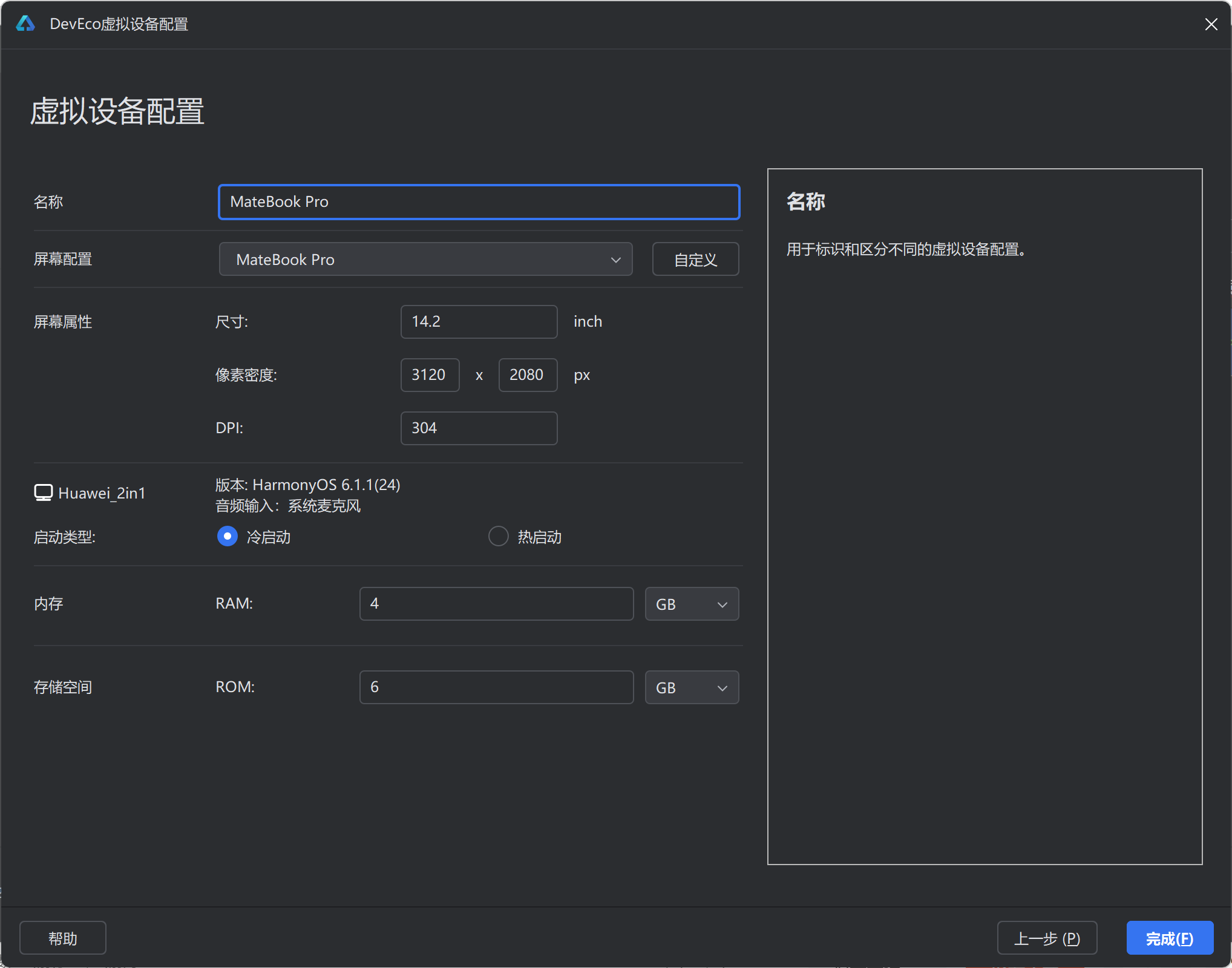This screenshot has width=1232, height=968.
Task: Click the 尺寸 14.2 inch field
Action: coord(479,322)
